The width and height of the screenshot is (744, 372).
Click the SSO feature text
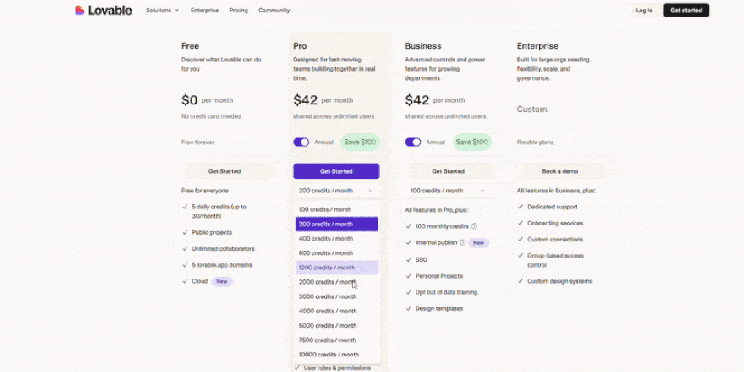421,260
